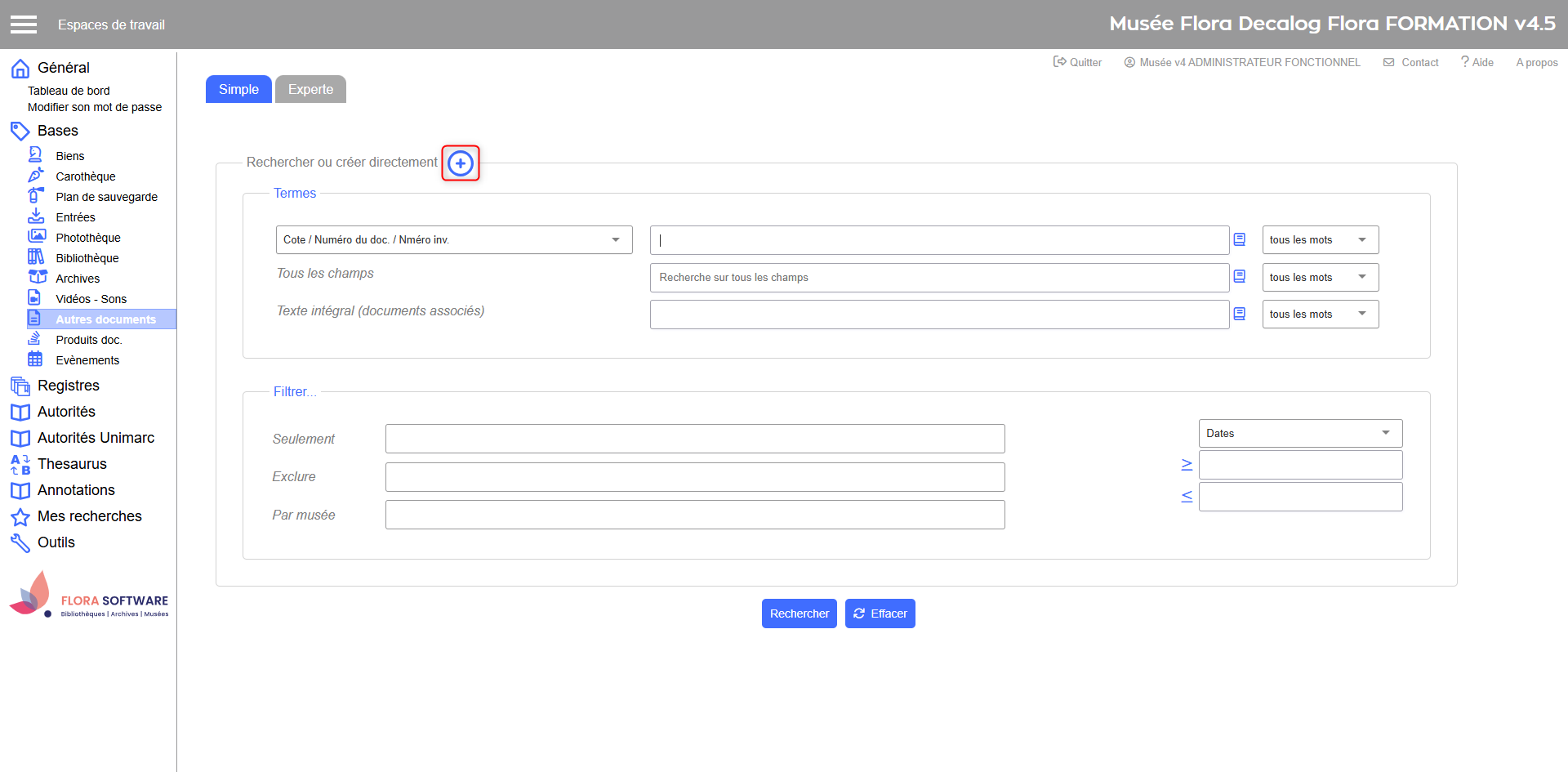
Task: Click the Thesaurus icon in sidebar
Action: (x=20, y=464)
